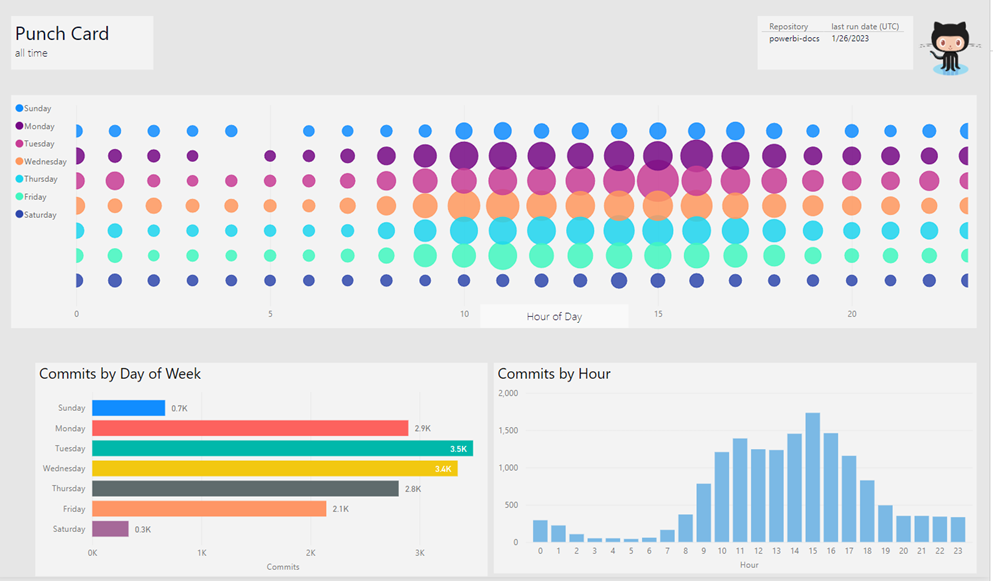Click the Commits by Hour chart title
This screenshot has height=581, width=994.
(554, 374)
